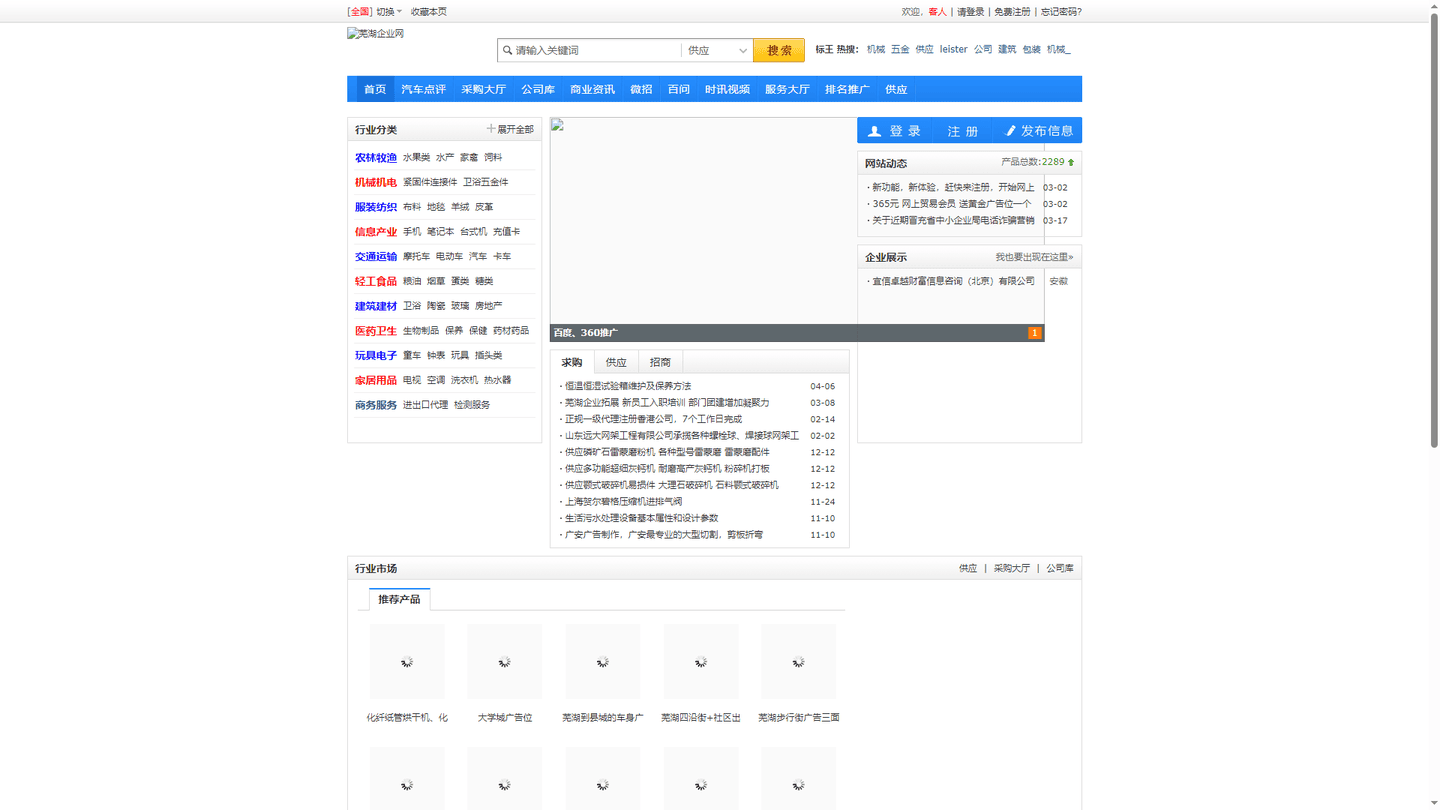Open news 365元 网上贸易会员 送黄金广告位一个
The height and width of the screenshot is (810, 1440).
(x=952, y=204)
